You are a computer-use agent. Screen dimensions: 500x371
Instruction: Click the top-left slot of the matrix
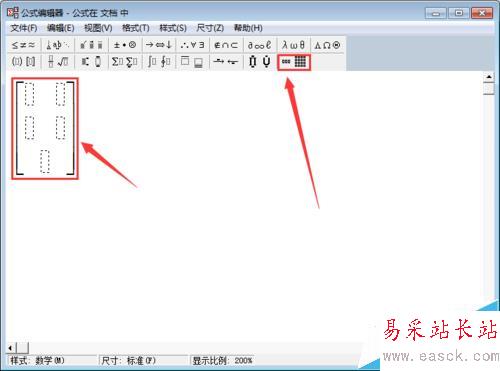pos(29,94)
